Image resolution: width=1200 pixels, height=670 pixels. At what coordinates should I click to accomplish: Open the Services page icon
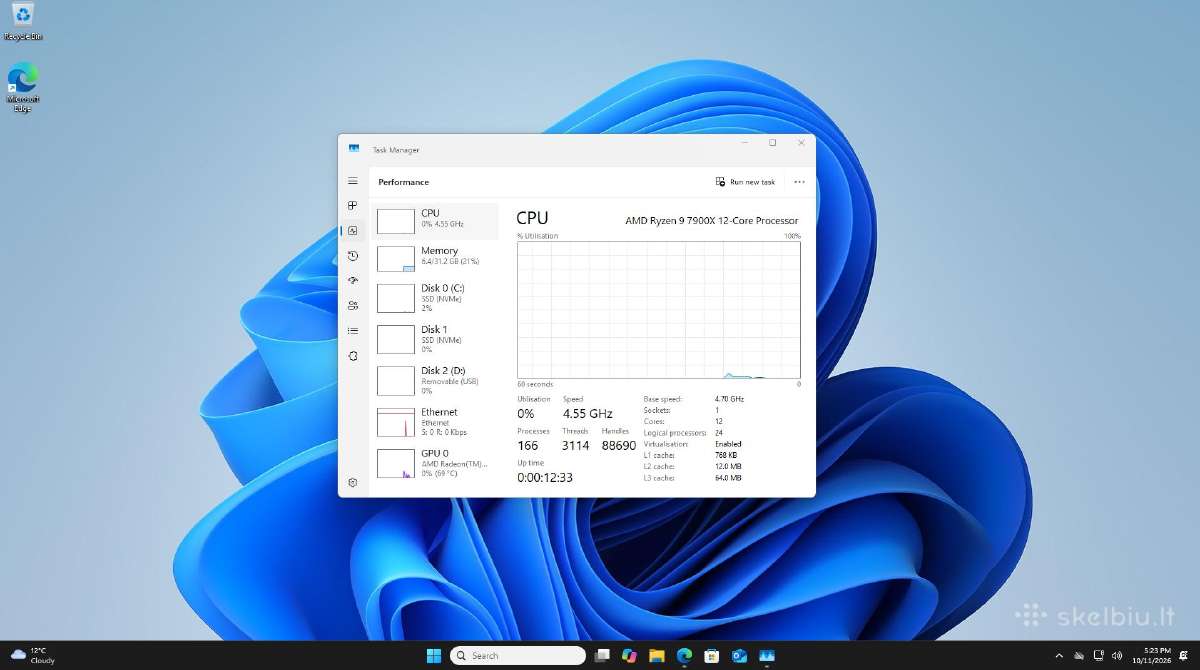(x=353, y=356)
